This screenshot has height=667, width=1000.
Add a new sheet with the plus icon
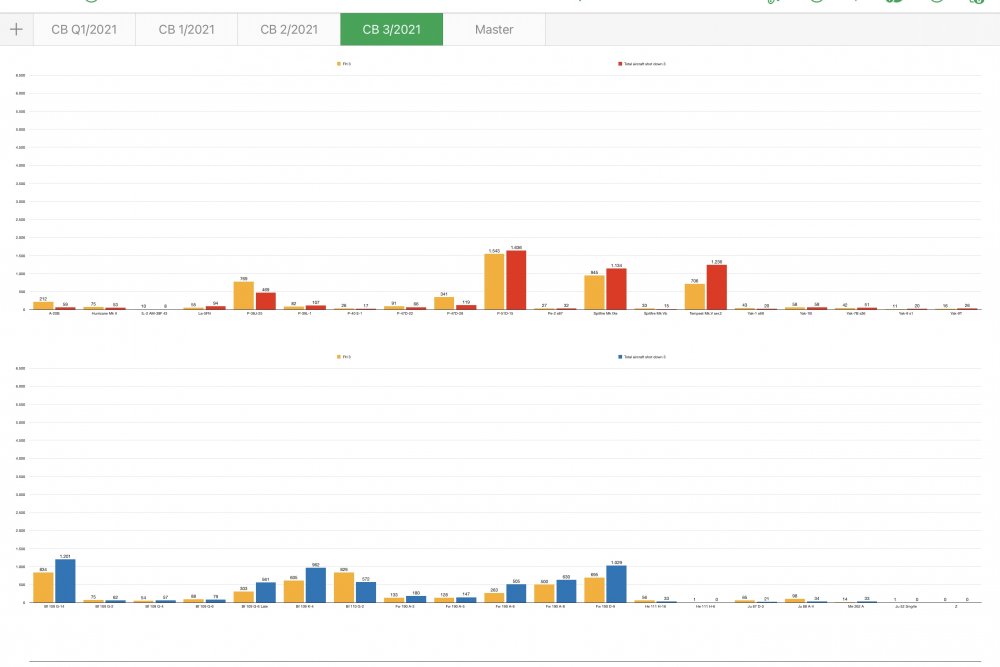coord(17,29)
